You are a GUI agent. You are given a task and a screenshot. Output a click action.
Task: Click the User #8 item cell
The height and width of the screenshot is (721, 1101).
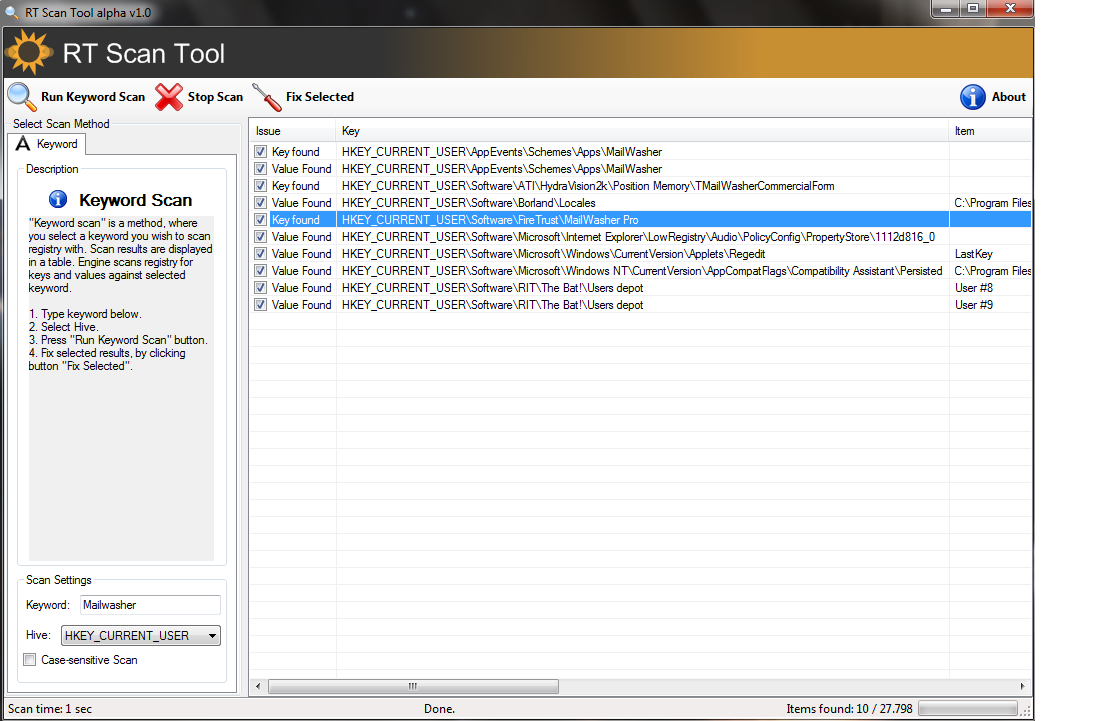coord(973,288)
